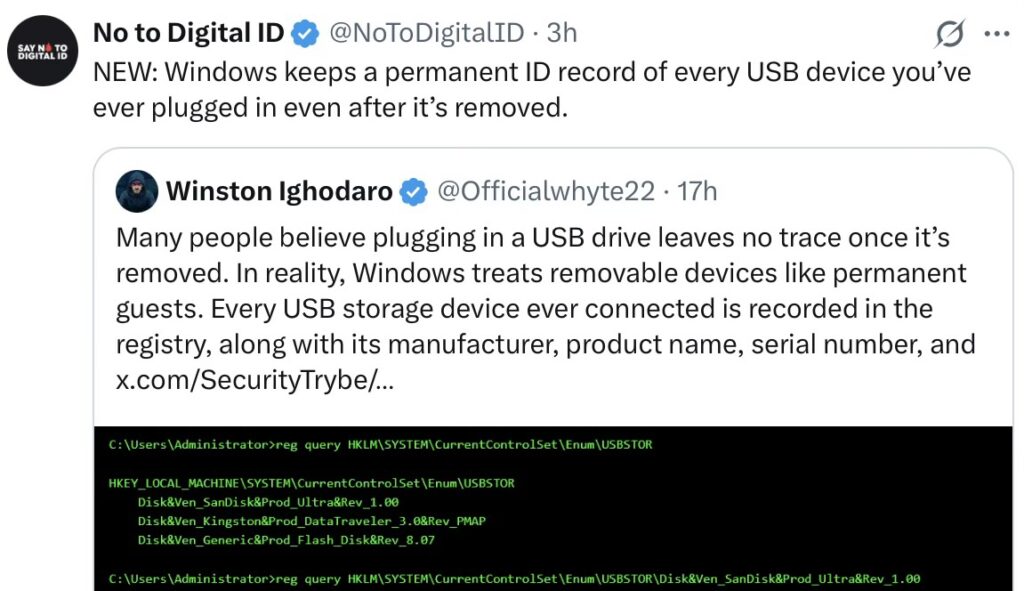Click the first reg query command line
1024x591 pixels.
pos(380,444)
